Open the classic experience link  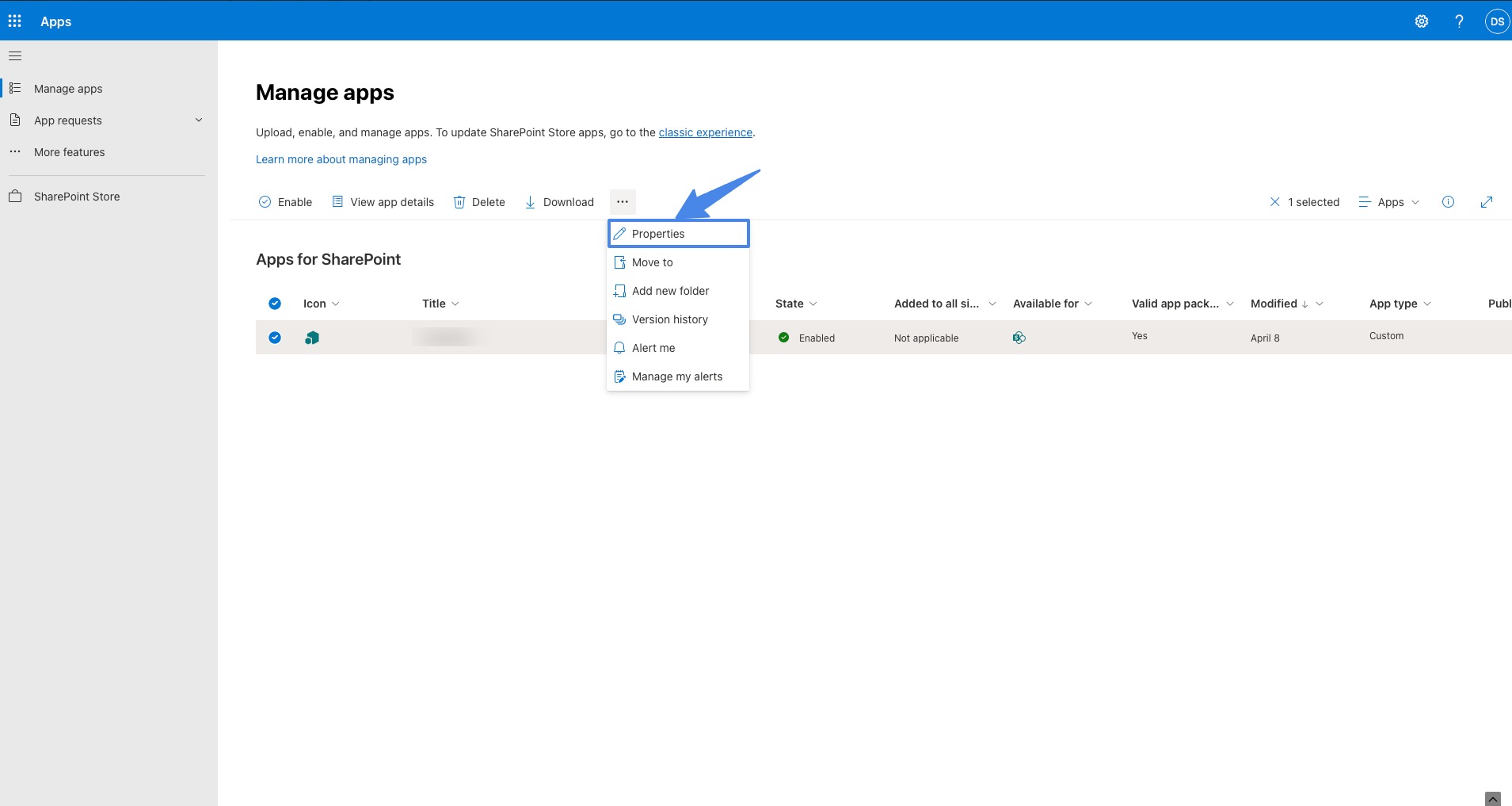(705, 132)
